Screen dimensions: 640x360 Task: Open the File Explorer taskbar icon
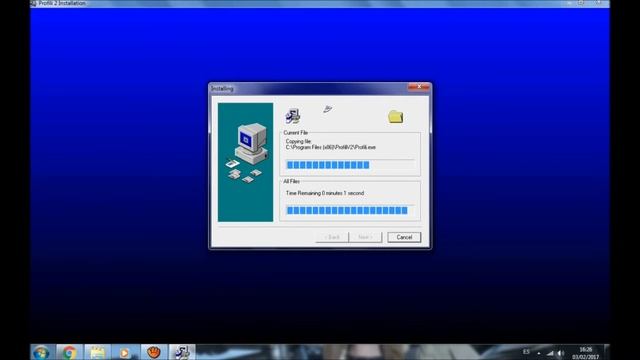coord(97,352)
